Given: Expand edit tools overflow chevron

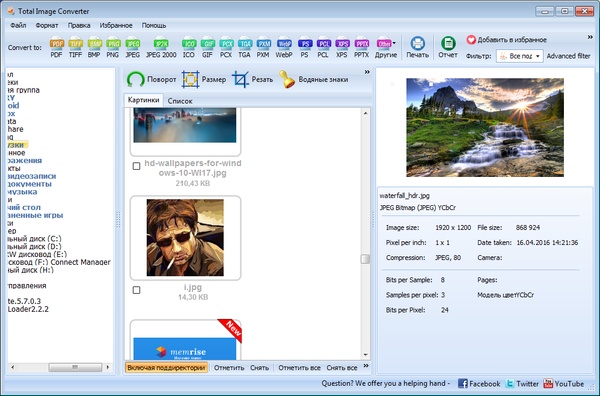Looking at the screenshot, I should click(x=367, y=72).
